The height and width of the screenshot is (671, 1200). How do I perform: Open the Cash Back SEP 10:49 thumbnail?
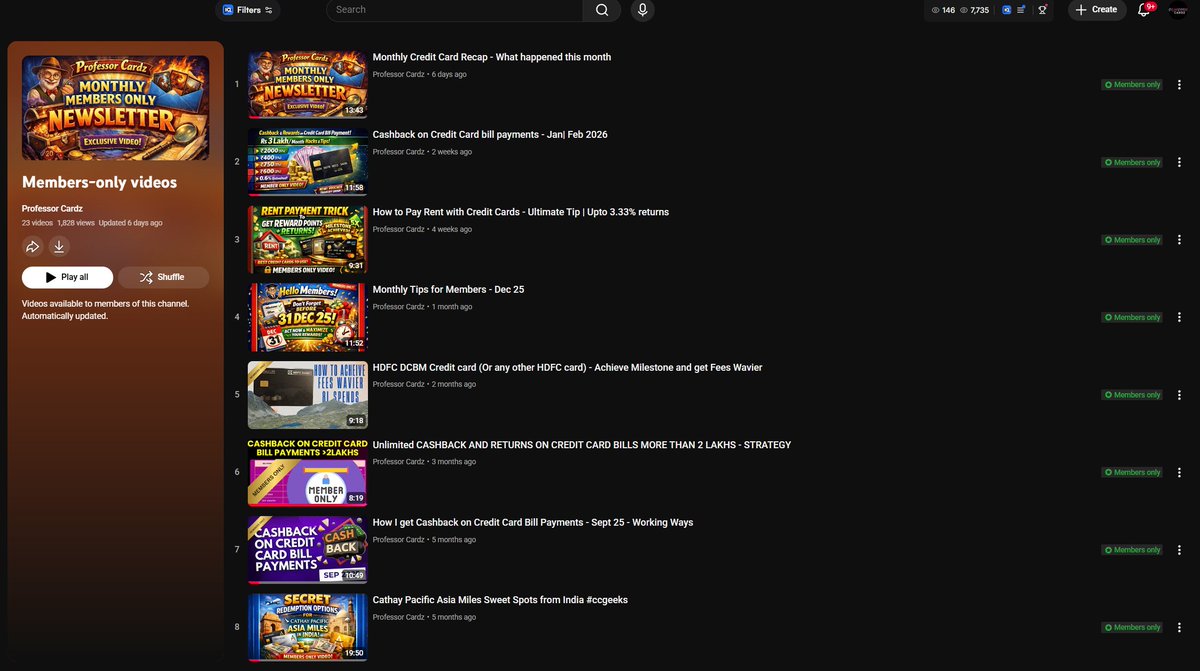307,549
